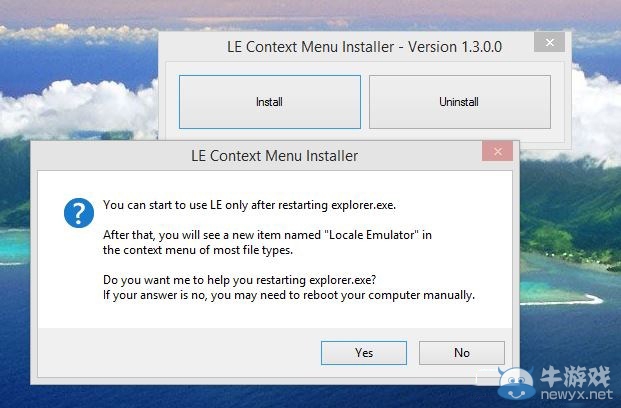
Task: Close the Version 1.3.0.0 installer window
Action: (549, 42)
